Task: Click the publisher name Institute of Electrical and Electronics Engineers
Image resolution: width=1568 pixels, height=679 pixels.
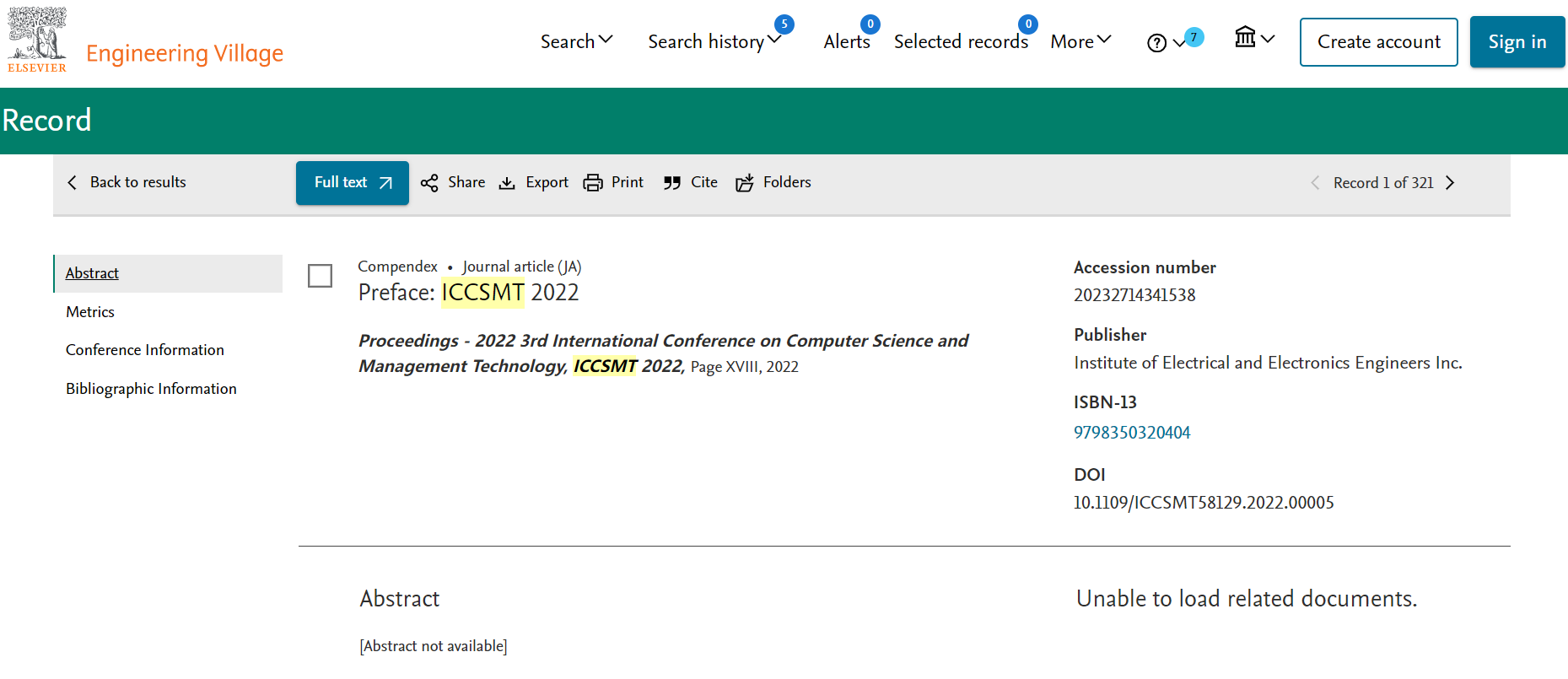Action: [x=1268, y=363]
